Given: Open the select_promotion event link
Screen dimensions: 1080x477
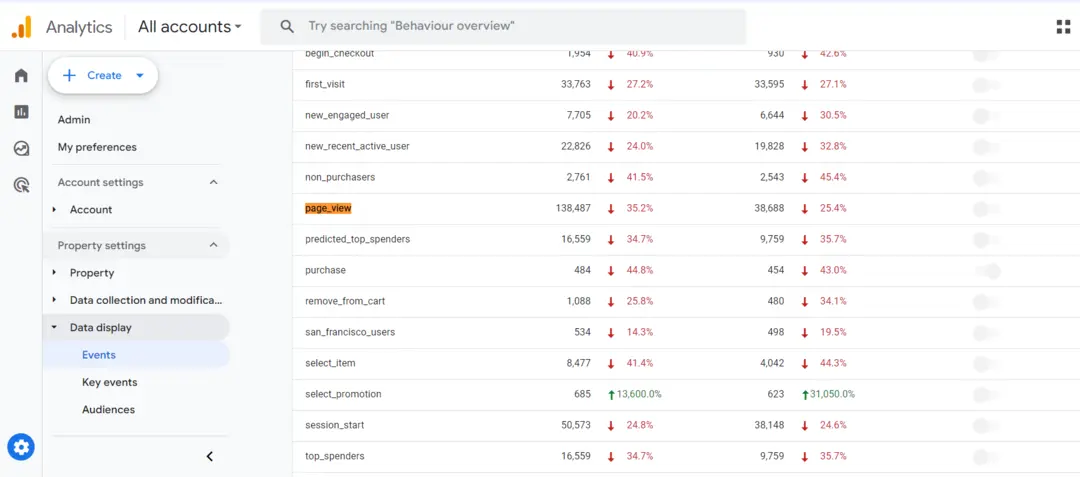Looking at the screenshot, I should pyautogui.click(x=343, y=394).
